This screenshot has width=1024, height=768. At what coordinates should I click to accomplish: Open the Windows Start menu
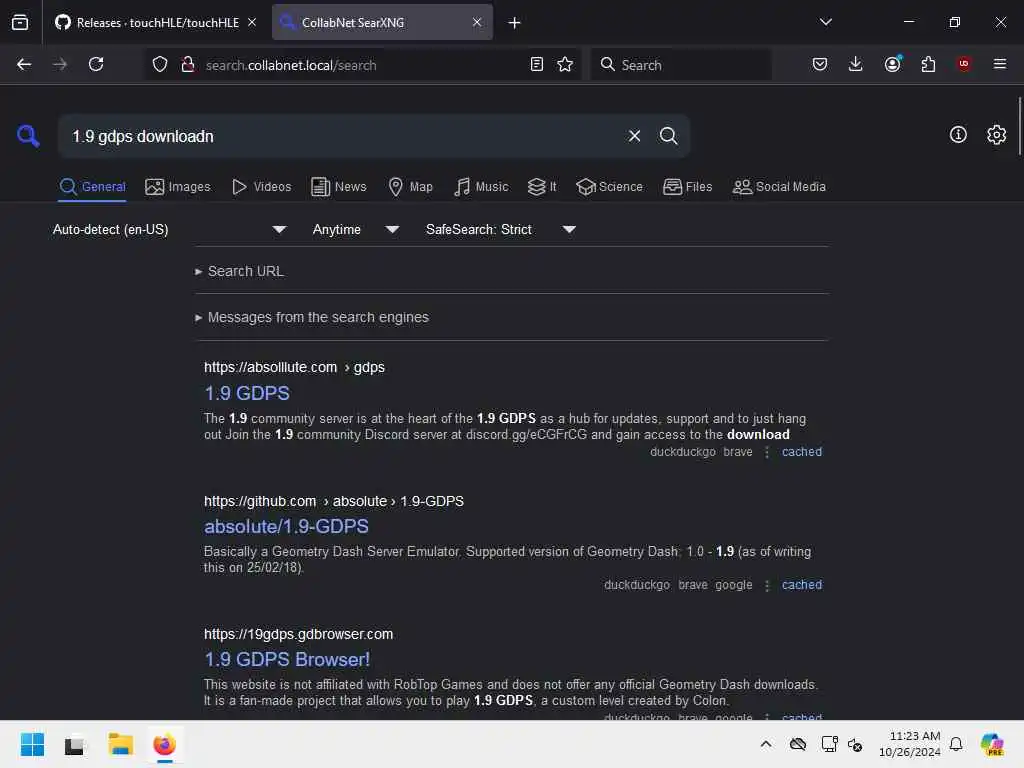pos(32,744)
